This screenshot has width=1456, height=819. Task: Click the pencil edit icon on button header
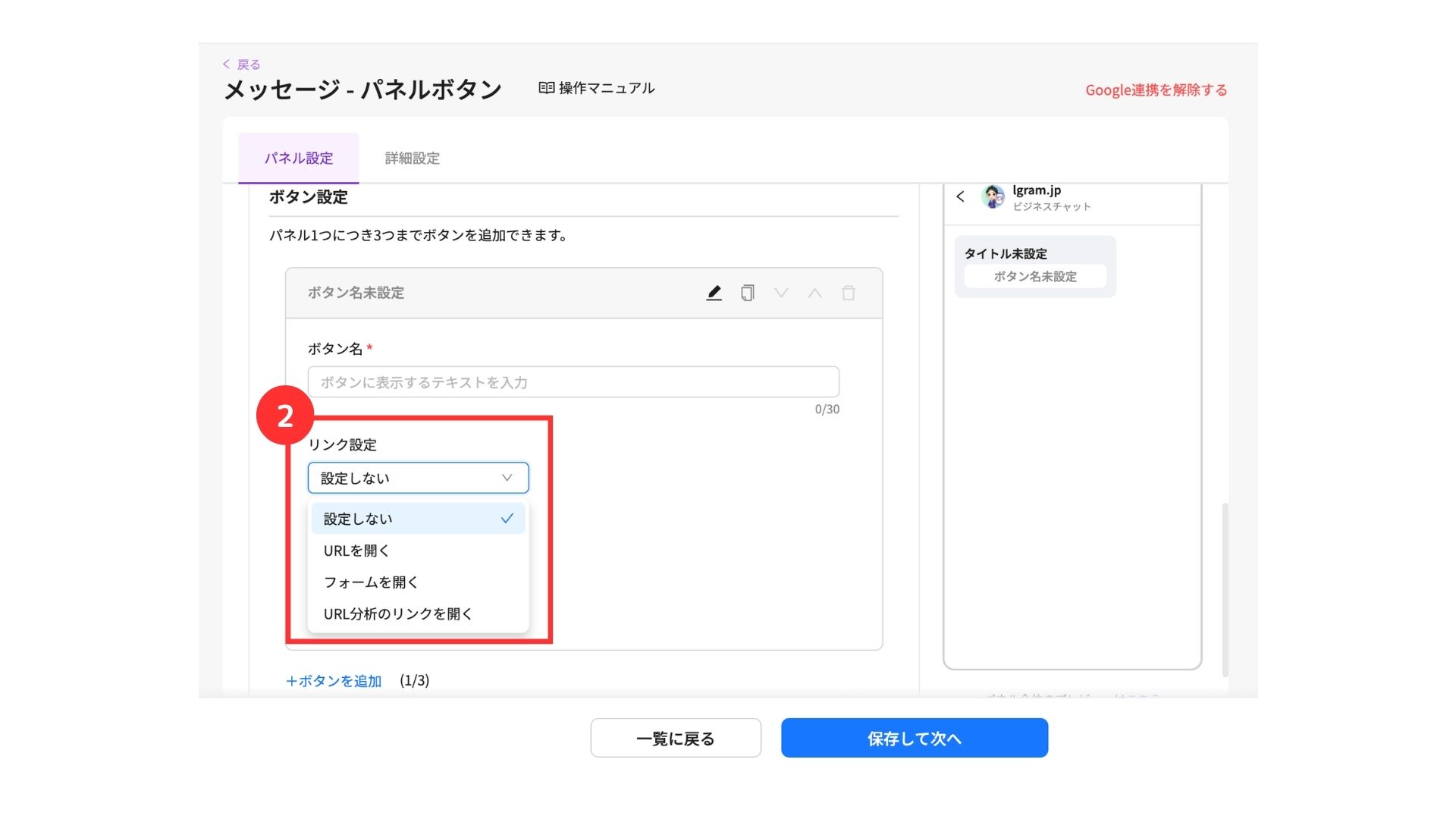click(x=714, y=293)
